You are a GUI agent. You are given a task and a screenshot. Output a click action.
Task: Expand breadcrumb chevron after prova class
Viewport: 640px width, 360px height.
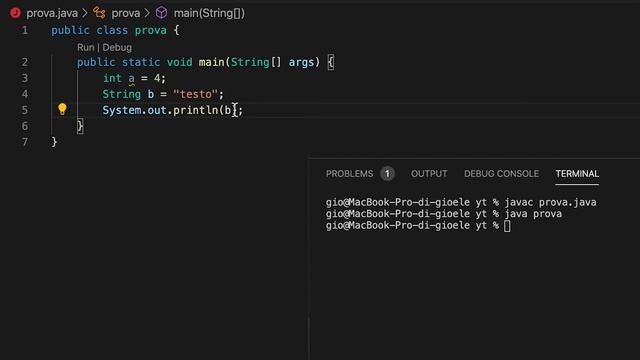(x=147, y=13)
